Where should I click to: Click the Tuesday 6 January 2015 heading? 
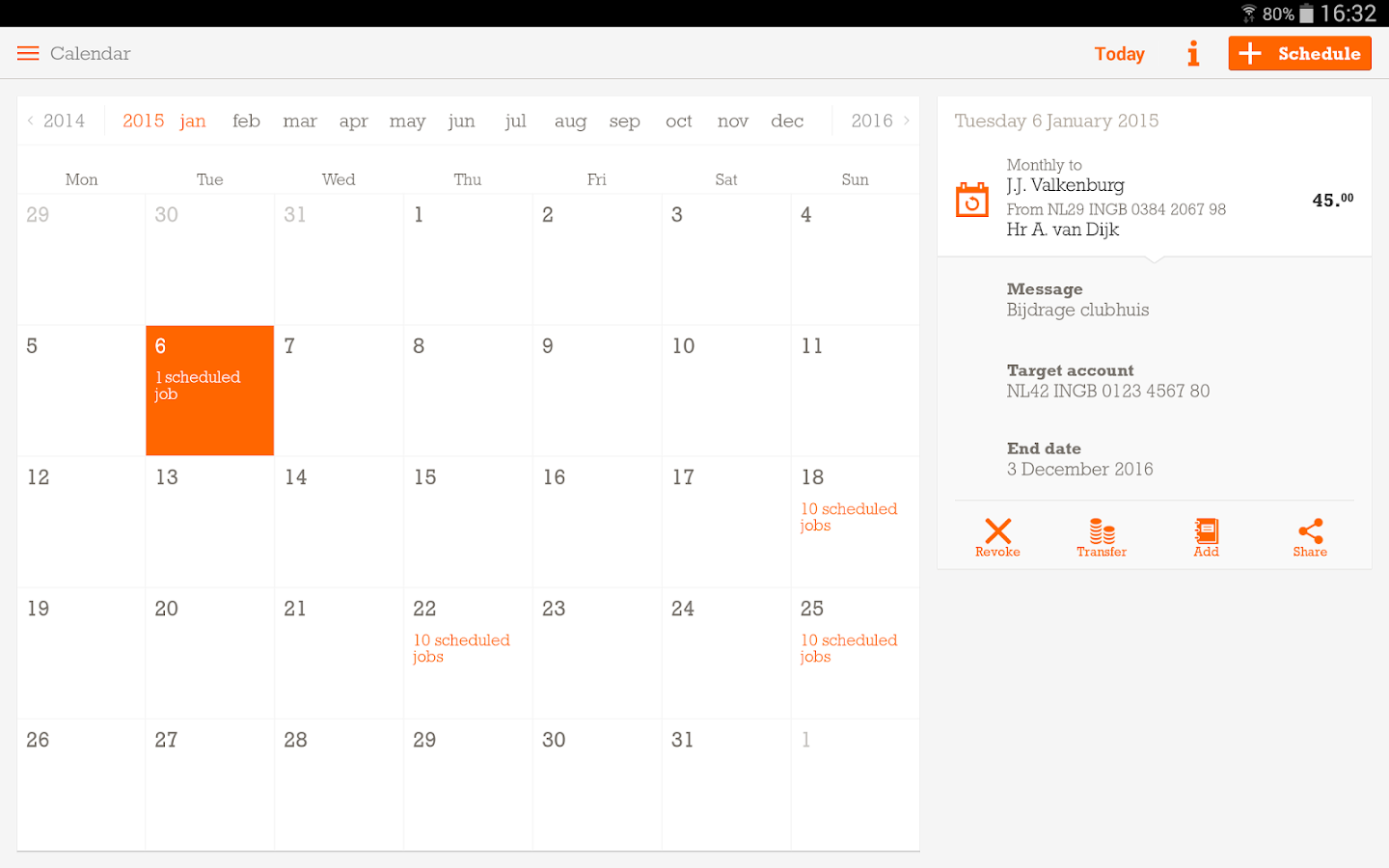tap(1056, 121)
